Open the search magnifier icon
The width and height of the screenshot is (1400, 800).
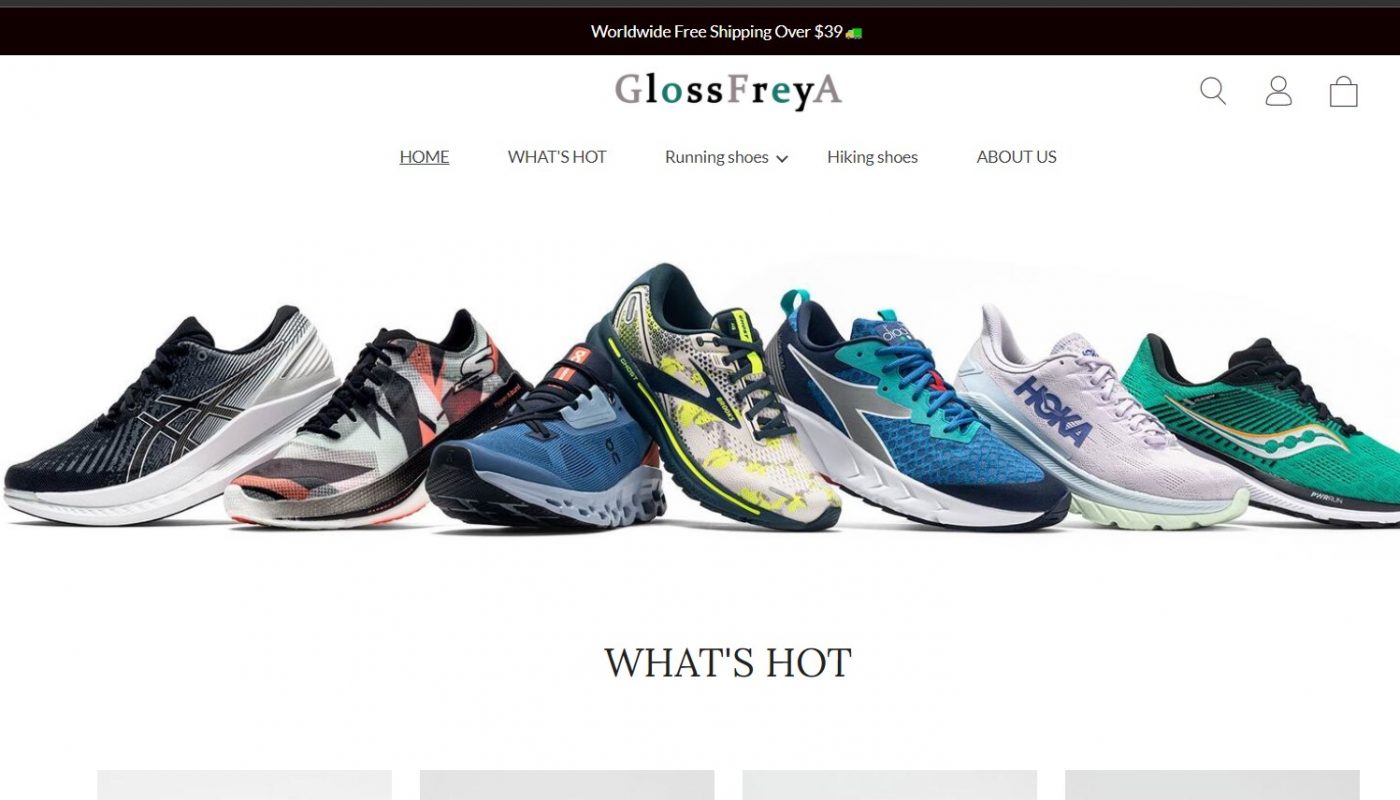pos(1213,91)
